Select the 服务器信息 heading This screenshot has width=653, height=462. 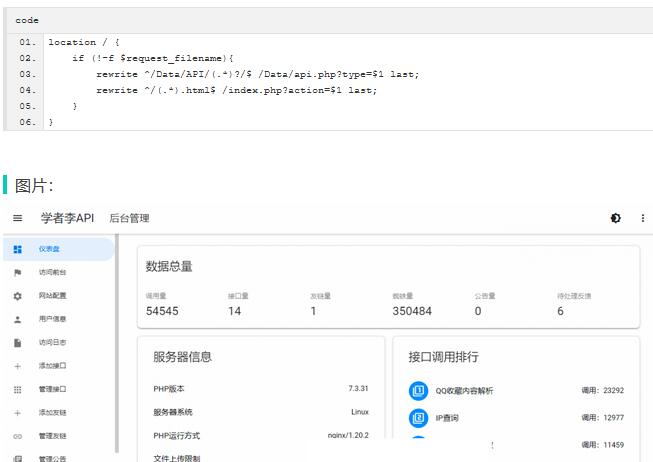point(182,357)
